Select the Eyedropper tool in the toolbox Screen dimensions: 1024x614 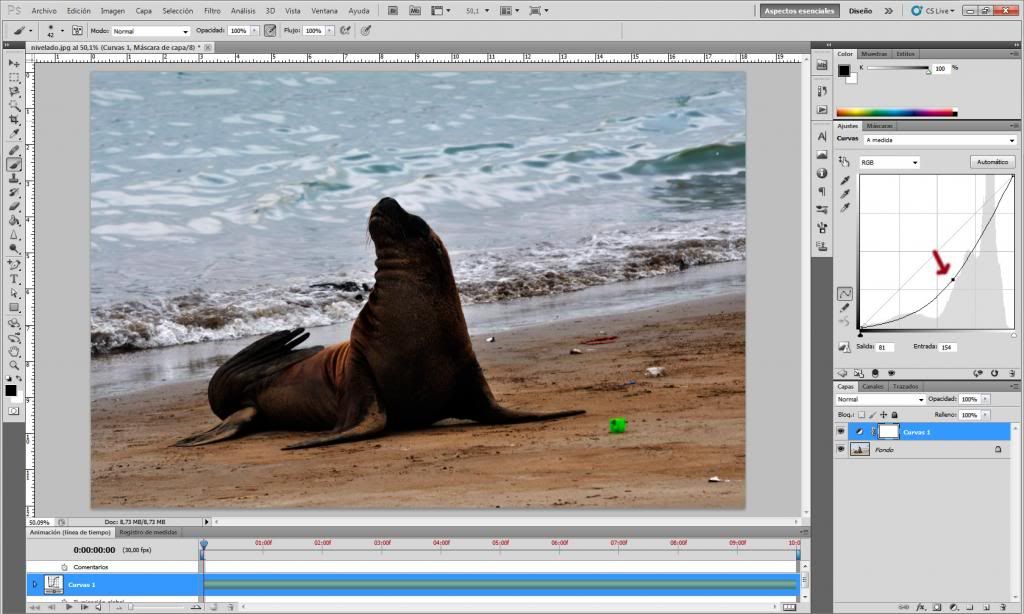(14, 135)
